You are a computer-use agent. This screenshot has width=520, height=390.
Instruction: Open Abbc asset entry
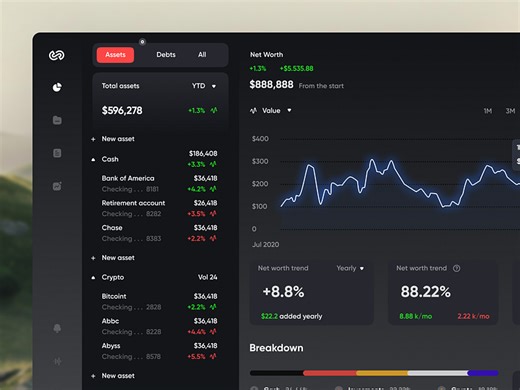pyautogui.click(x=159, y=326)
